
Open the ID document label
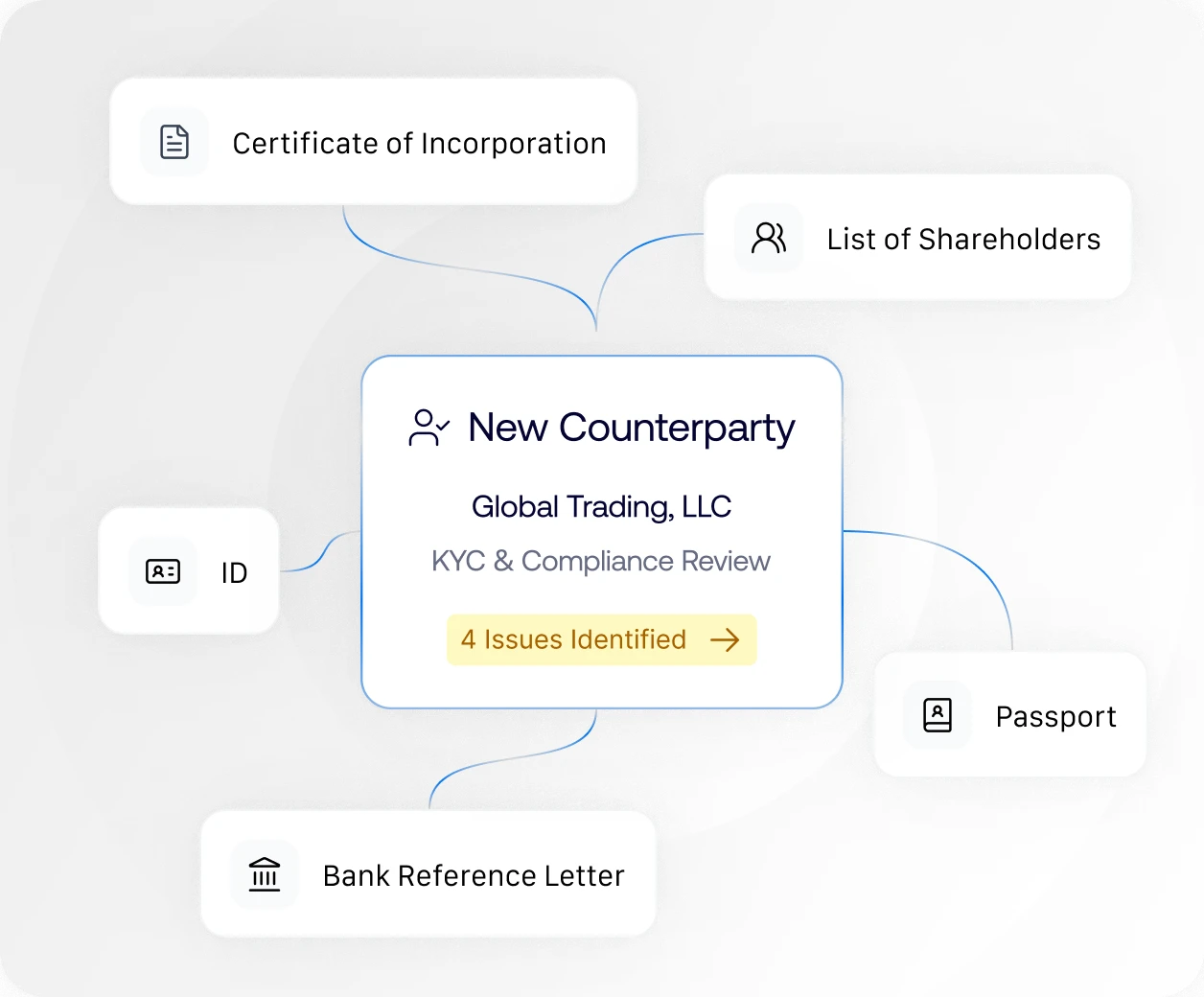[x=234, y=572]
